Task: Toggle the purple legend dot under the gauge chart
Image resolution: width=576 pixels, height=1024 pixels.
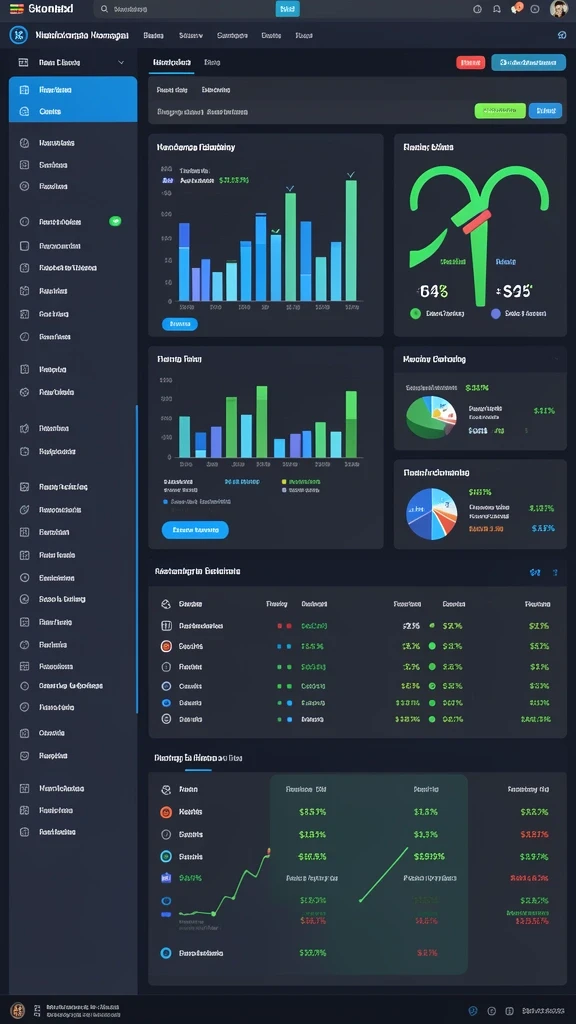Action: (496, 313)
